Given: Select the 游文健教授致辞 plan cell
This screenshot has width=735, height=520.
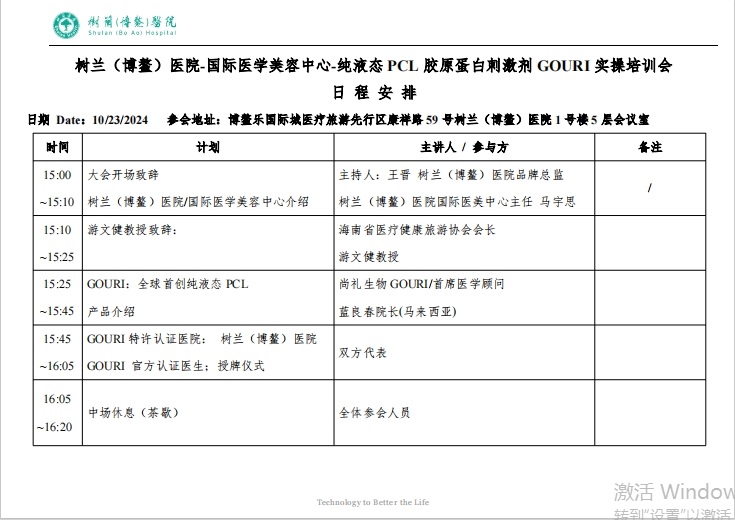Looking at the screenshot, I should (133, 230).
